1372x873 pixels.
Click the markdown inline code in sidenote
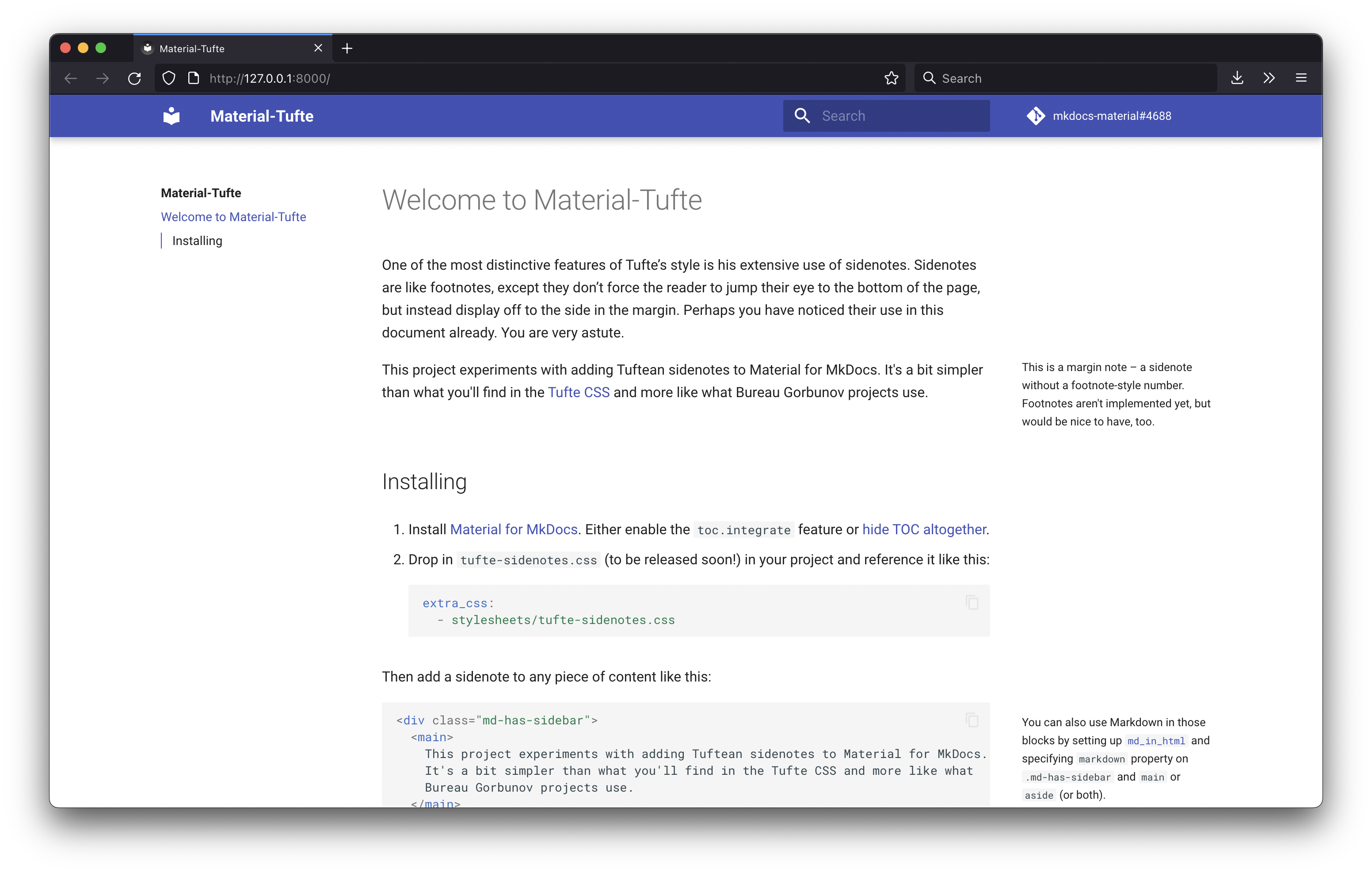coord(1101,759)
